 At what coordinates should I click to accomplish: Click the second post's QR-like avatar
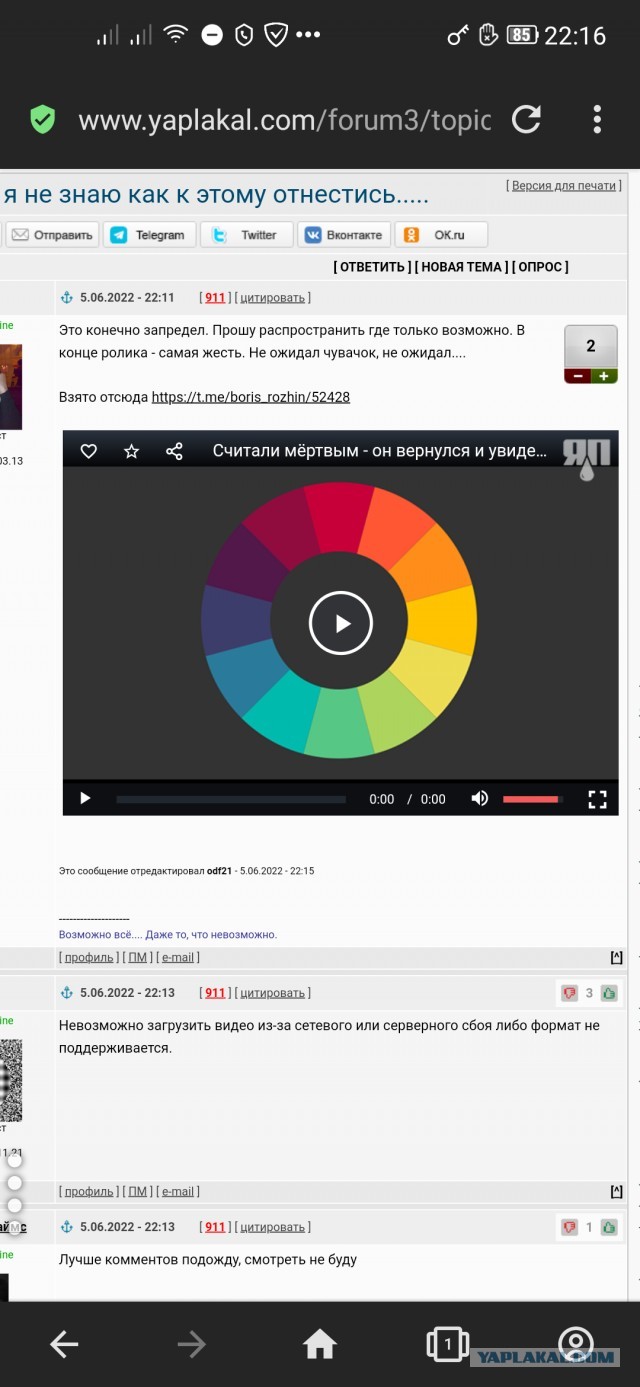coord(11,1080)
